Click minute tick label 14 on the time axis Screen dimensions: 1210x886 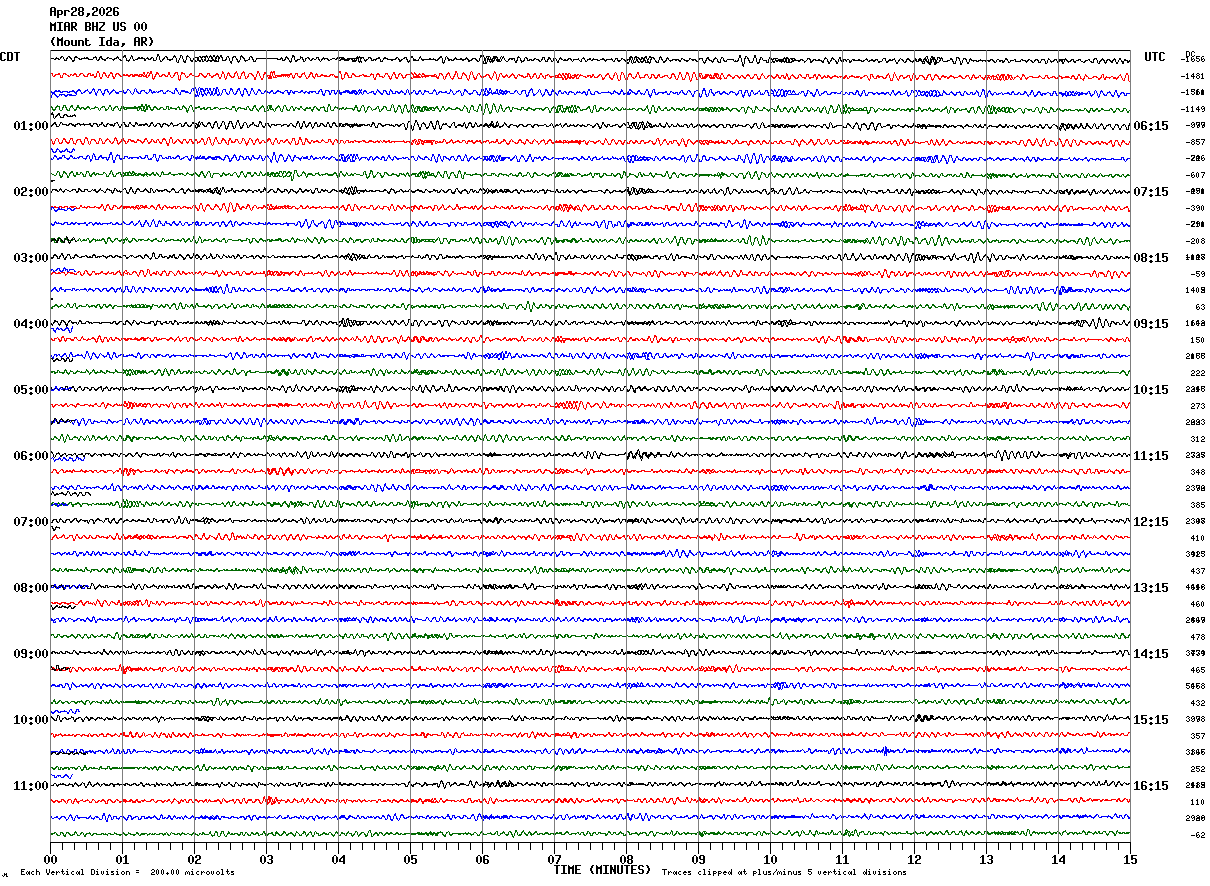(1058, 859)
